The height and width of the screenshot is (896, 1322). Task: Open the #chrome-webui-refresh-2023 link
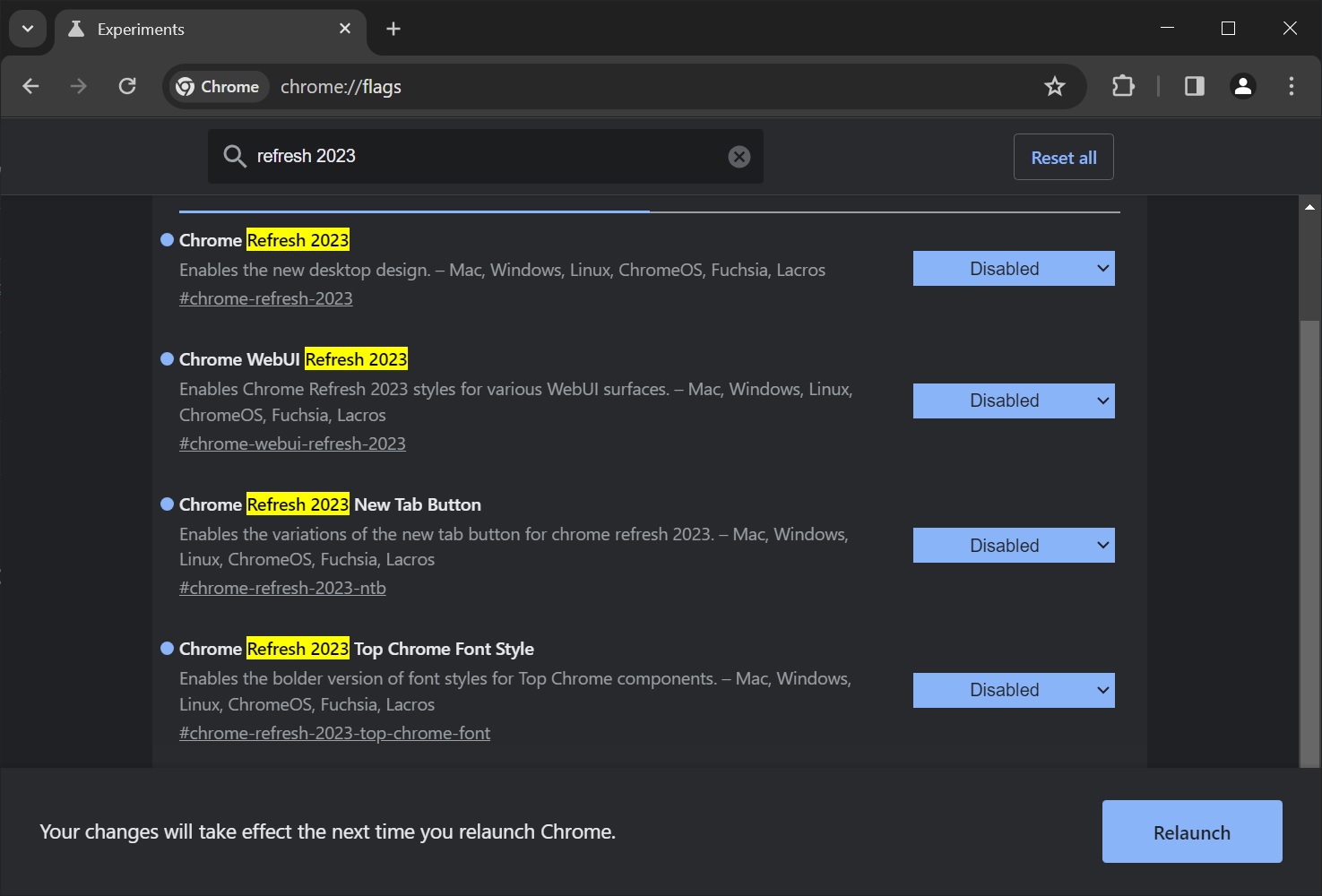[292, 444]
